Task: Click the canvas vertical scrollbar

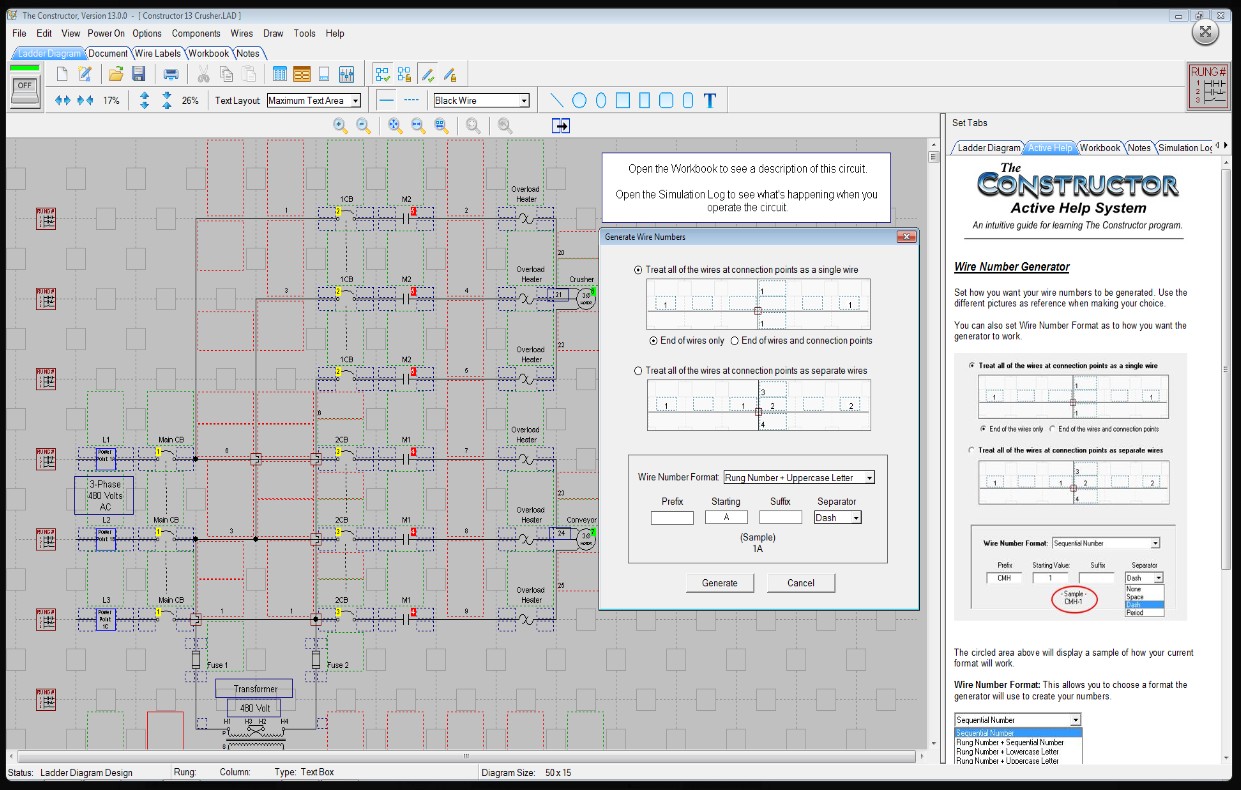Action: click(935, 445)
